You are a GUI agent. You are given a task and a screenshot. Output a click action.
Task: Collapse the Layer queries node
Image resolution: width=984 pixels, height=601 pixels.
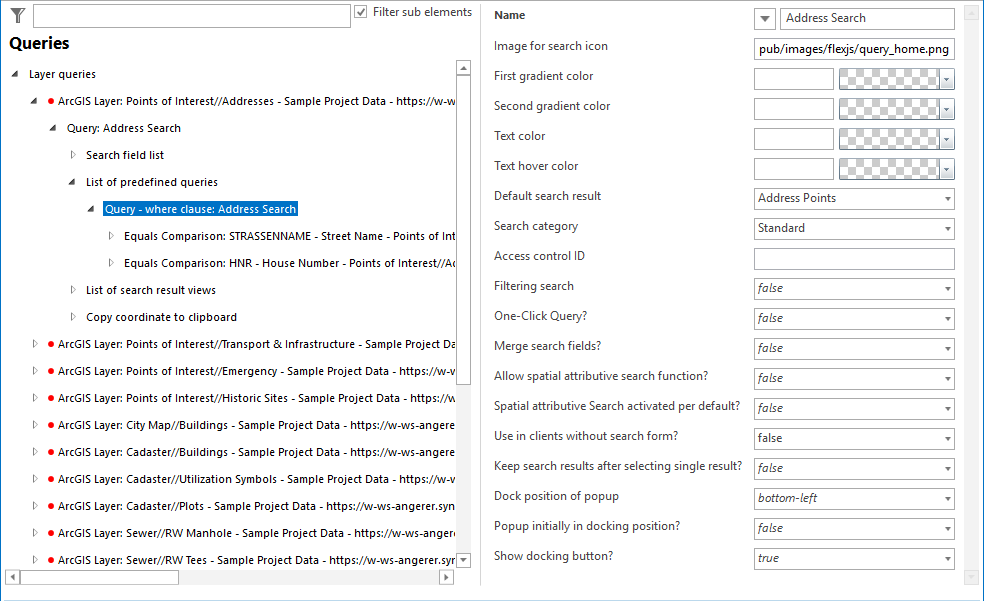pyautogui.click(x=12, y=74)
